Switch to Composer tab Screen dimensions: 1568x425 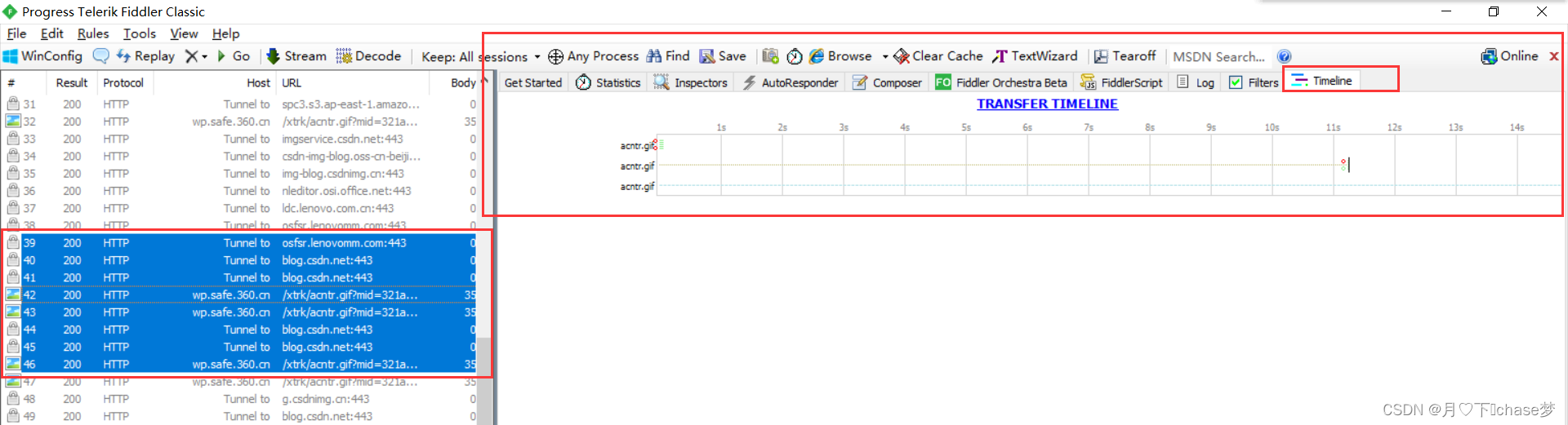887,82
